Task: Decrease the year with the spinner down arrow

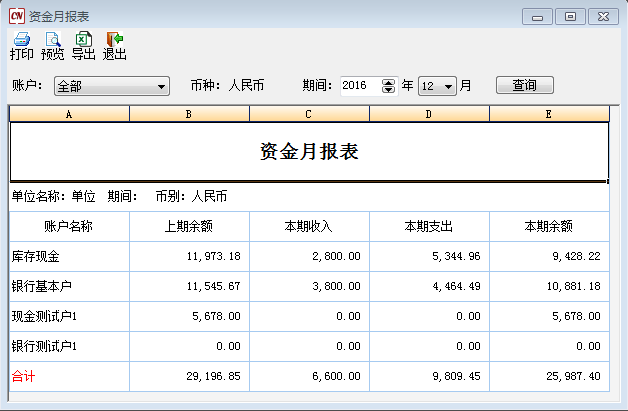Action: tap(389, 91)
